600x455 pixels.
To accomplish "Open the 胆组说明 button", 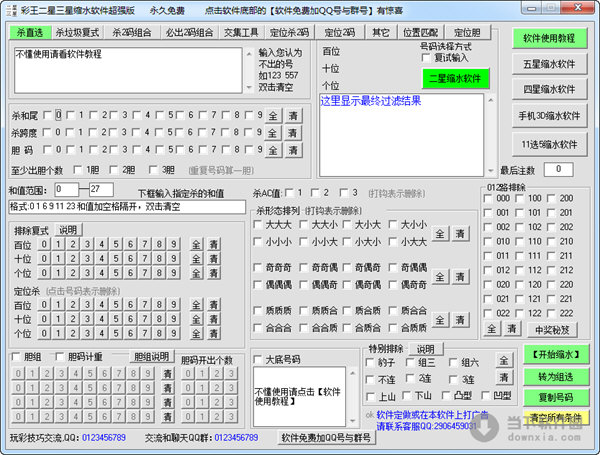I will coord(152,357).
